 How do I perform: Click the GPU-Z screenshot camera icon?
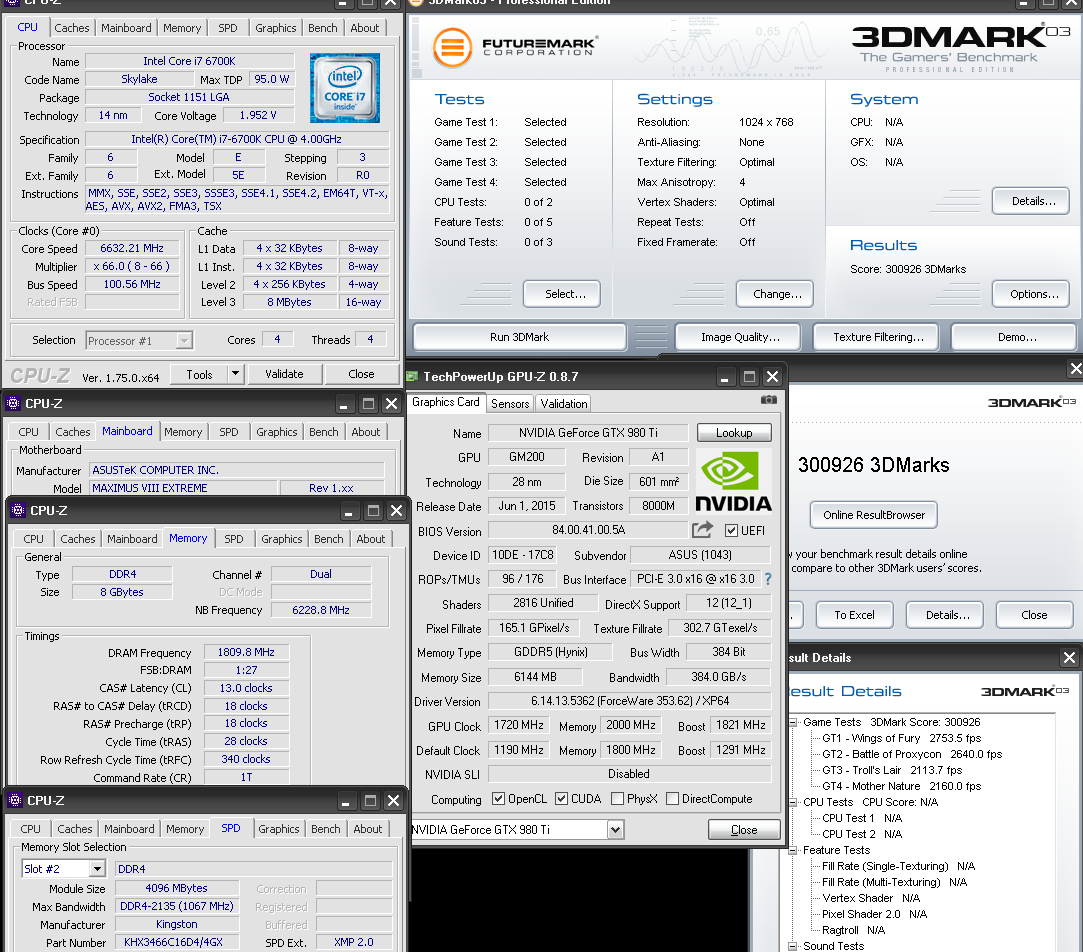click(768, 400)
